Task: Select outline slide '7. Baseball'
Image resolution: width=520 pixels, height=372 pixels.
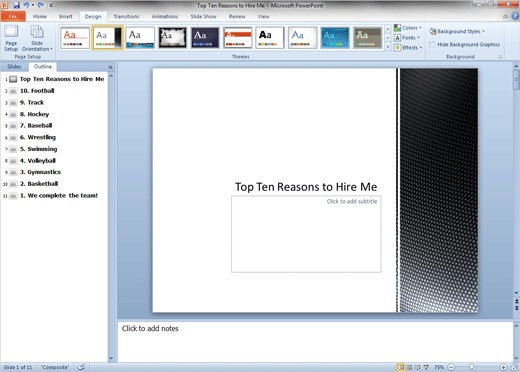Action: (x=36, y=125)
